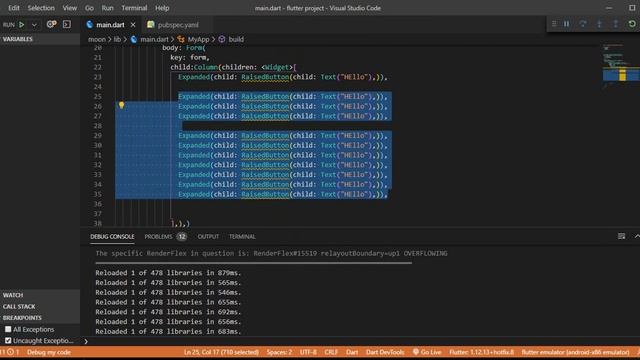640x360 pixels.
Task: Open Dart DevTools from the status bar
Action: pos(385,352)
